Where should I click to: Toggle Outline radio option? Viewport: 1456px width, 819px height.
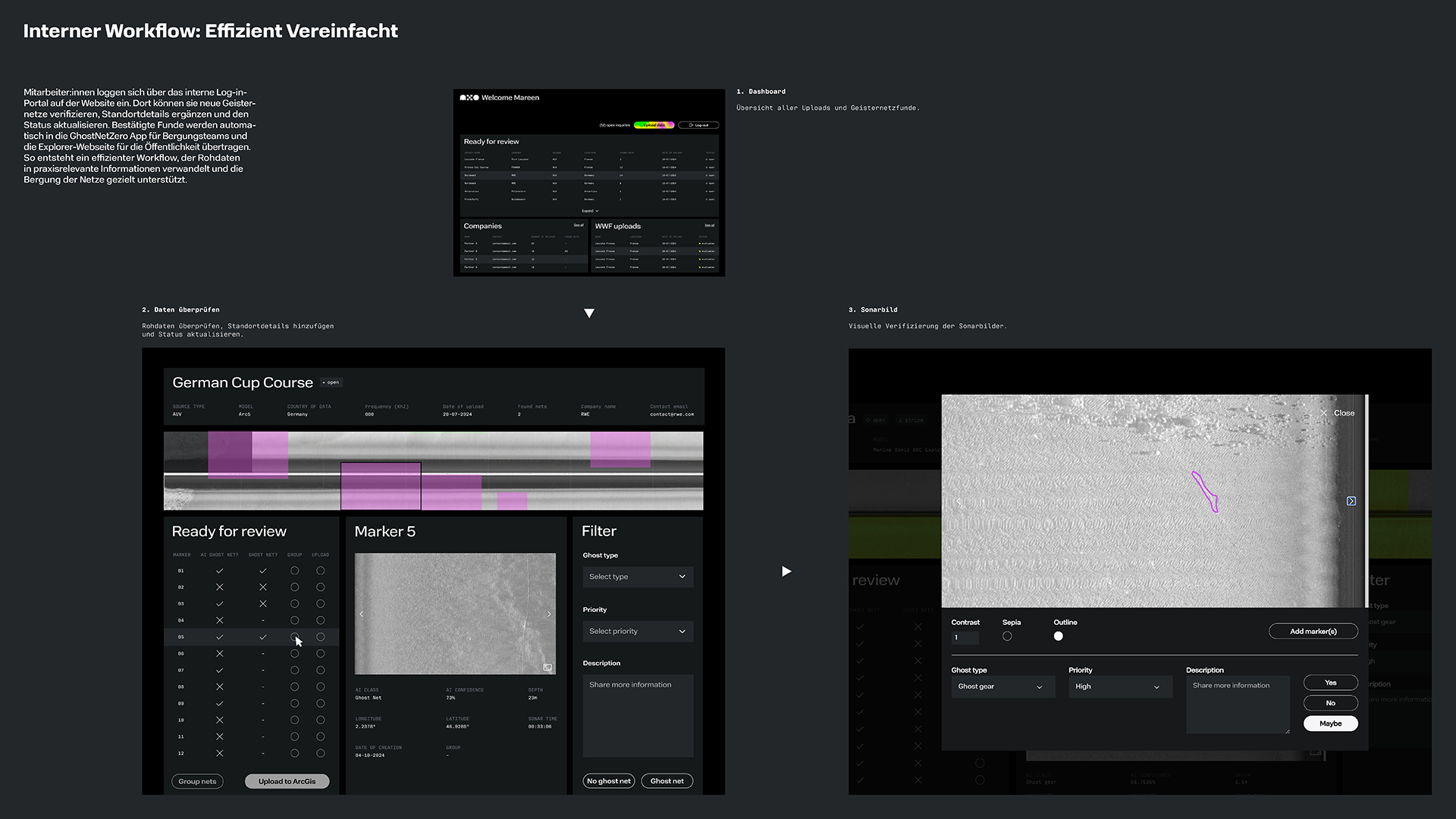point(1058,636)
